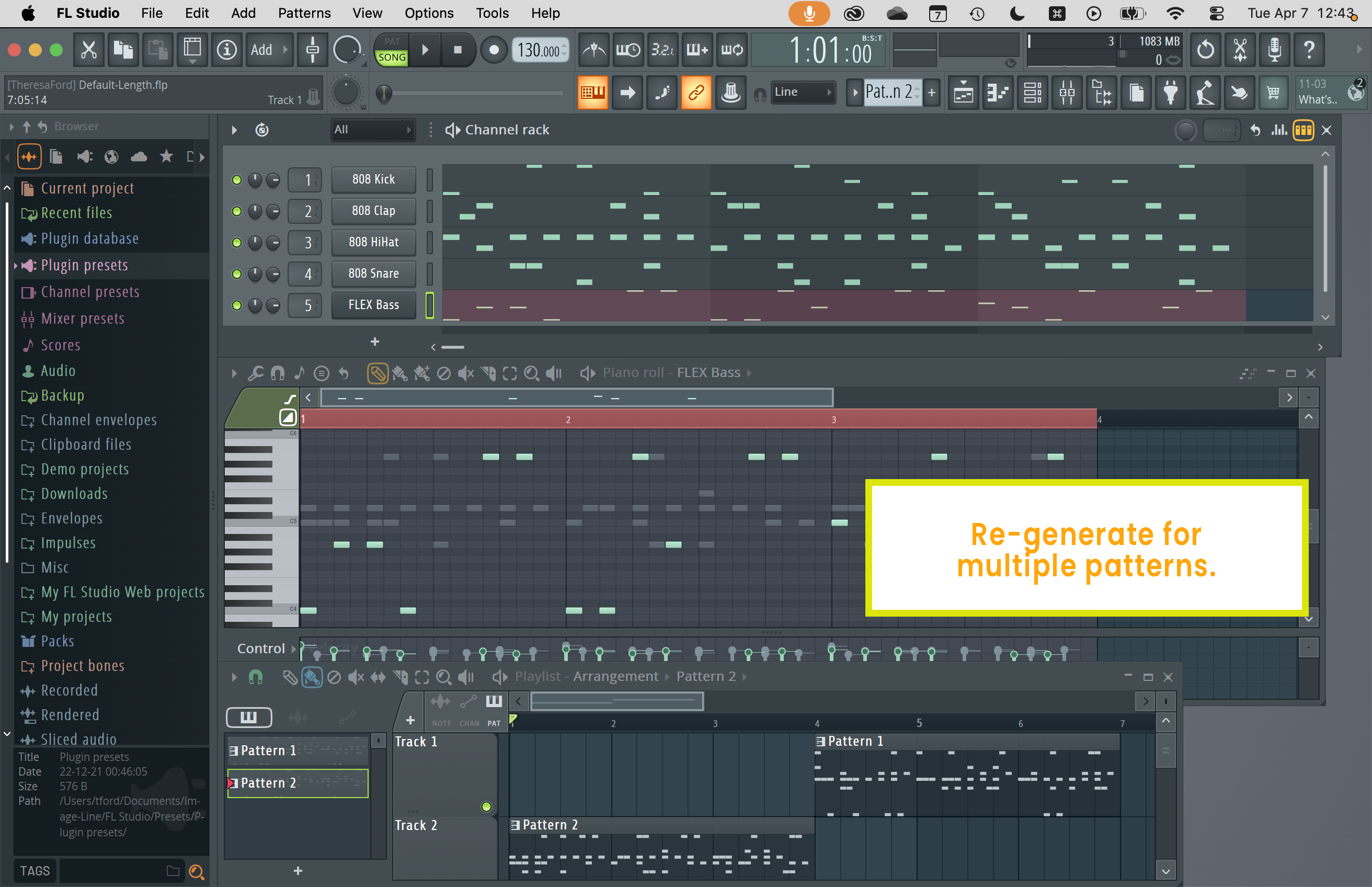
Task: Click the TAGS search input field
Action: tap(120, 871)
